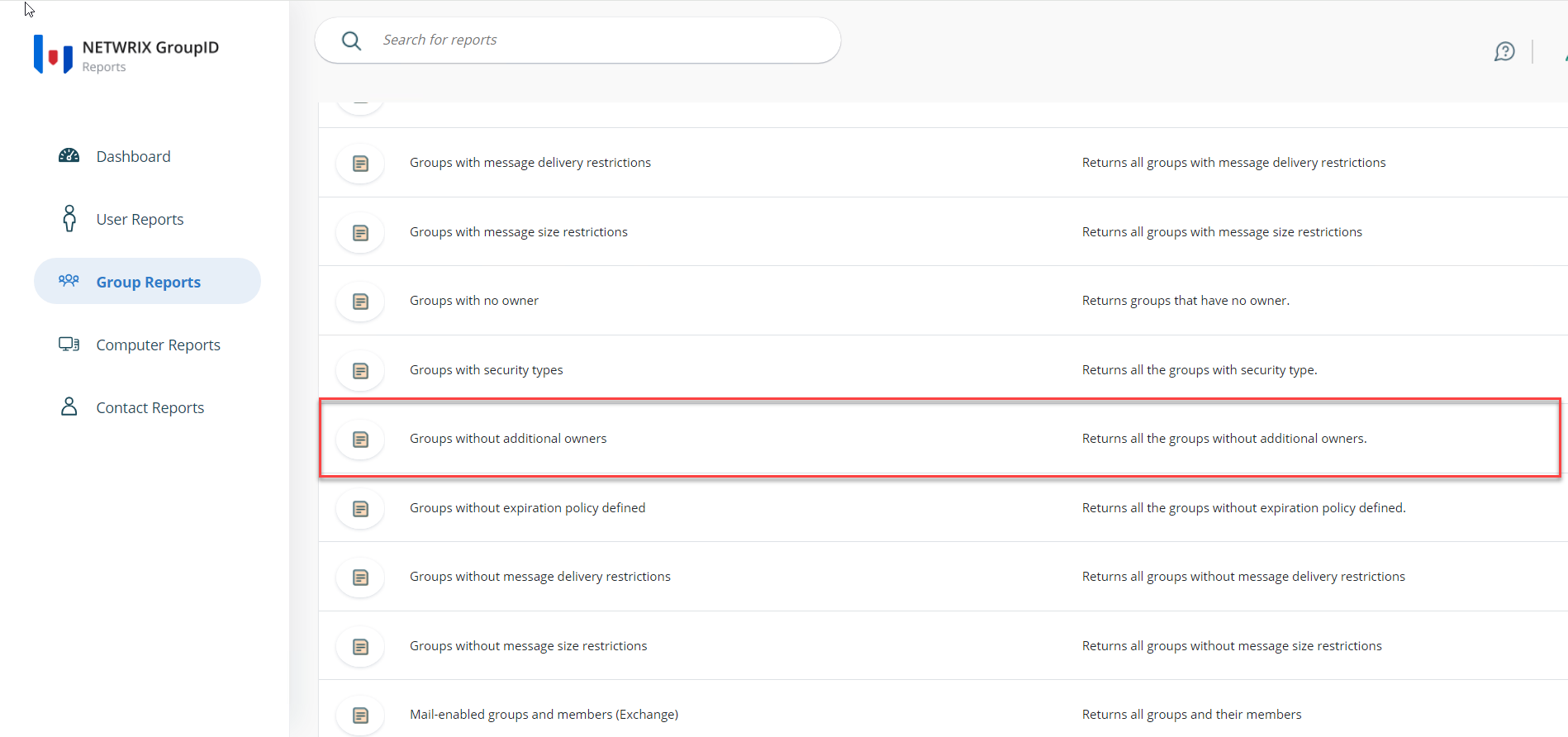This screenshot has height=737, width=1568.
Task: Open Groups without expiration policy defined report
Action: click(527, 508)
